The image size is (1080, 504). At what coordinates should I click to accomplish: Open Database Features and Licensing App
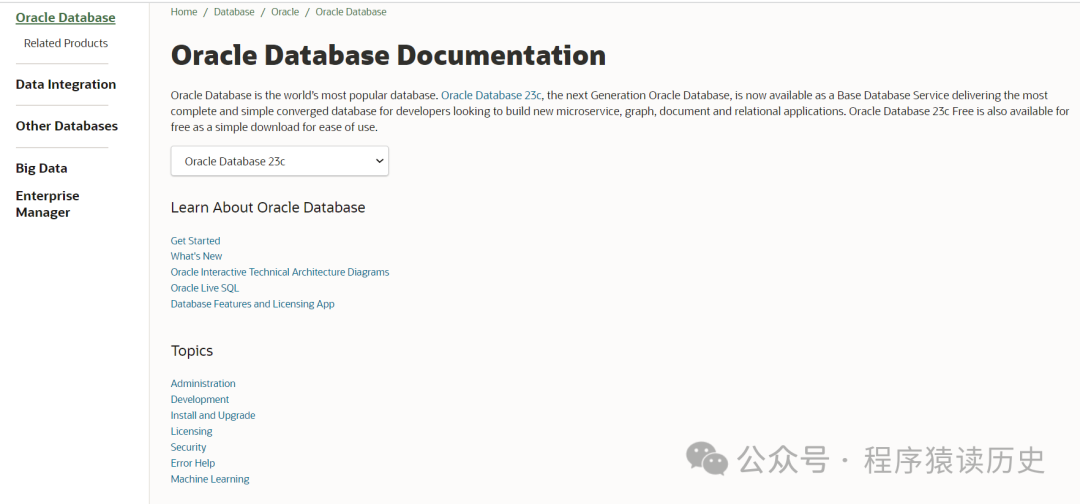(x=252, y=304)
